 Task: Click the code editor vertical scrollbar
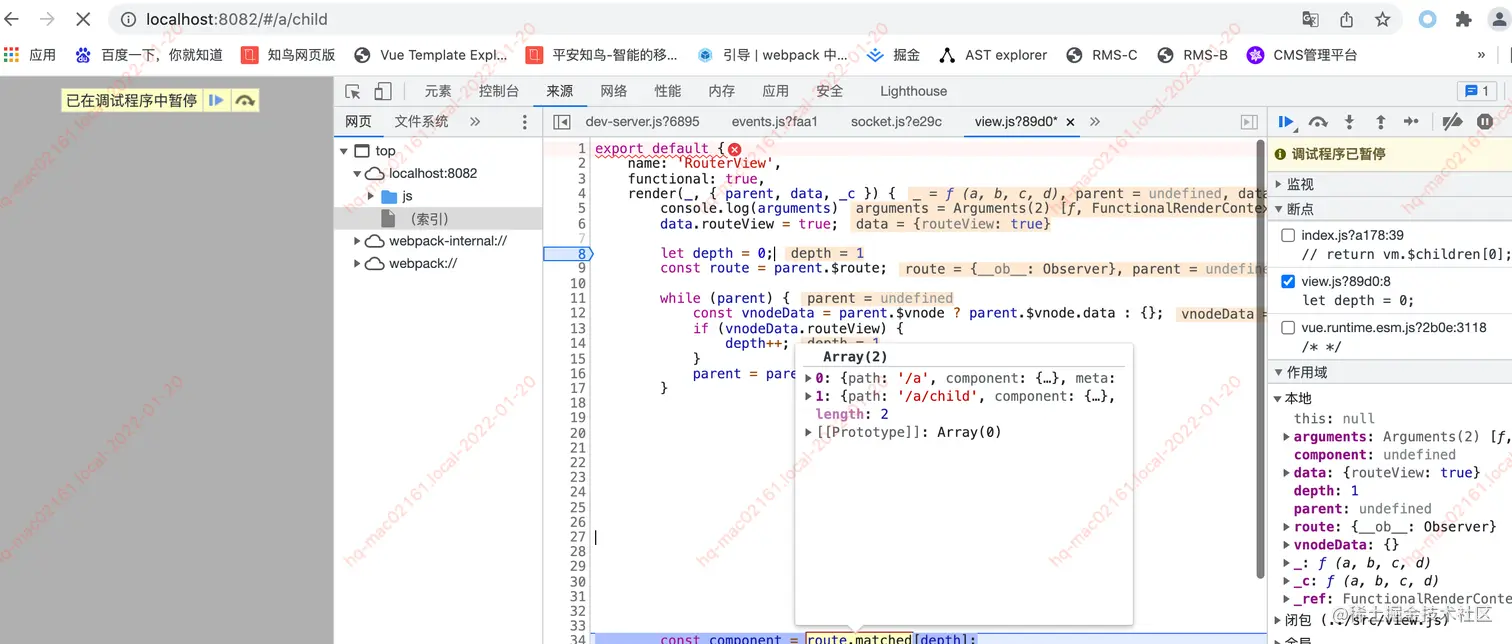click(1260, 357)
